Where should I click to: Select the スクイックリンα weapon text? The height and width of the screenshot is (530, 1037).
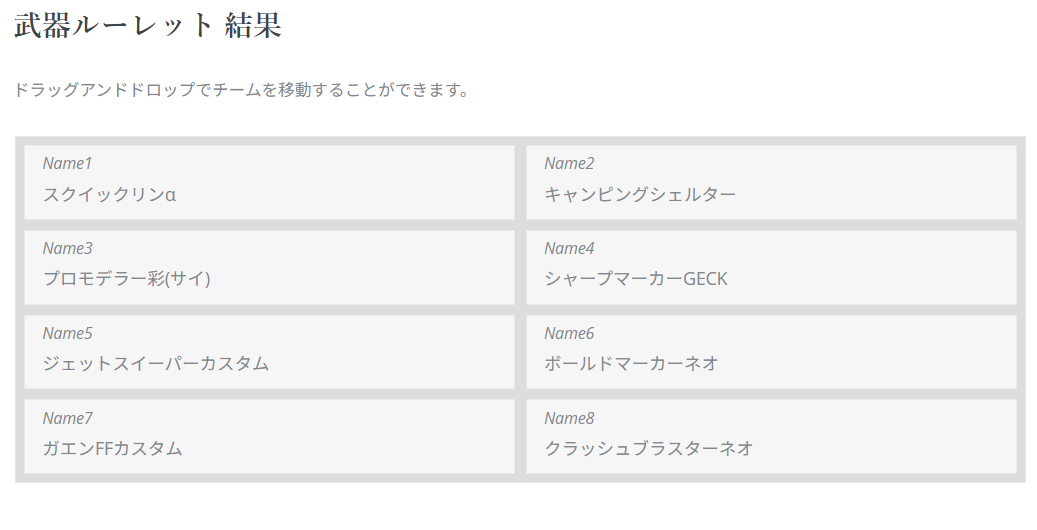pos(109,194)
